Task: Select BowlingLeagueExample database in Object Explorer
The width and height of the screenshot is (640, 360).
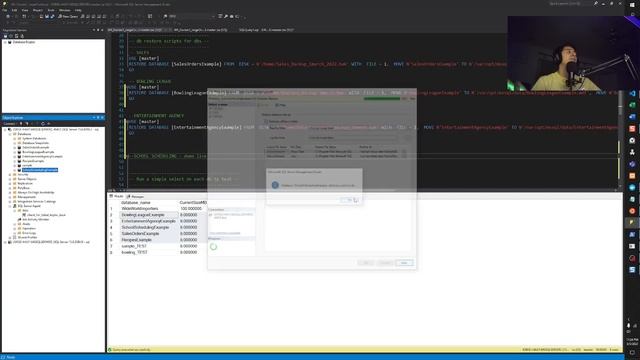Action: click(38, 152)
